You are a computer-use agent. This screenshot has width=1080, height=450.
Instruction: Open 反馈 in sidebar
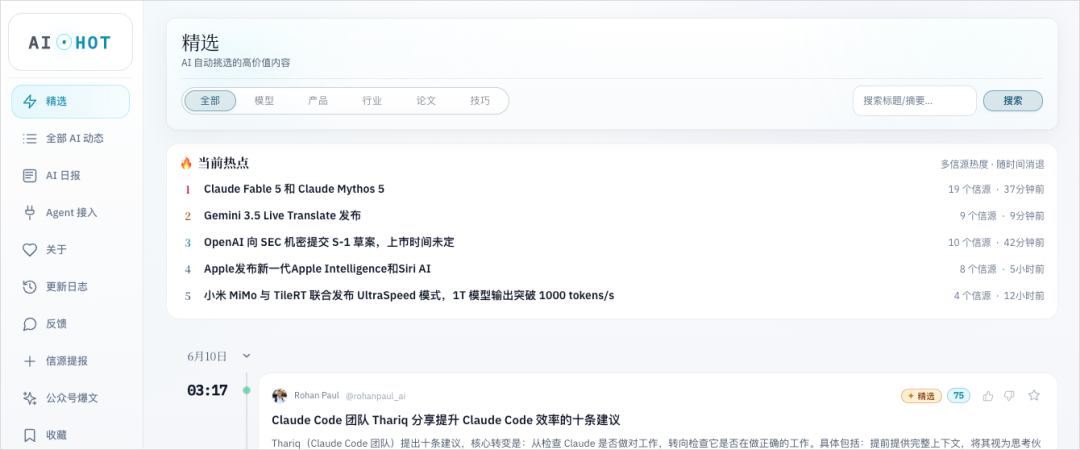[70, 324]
